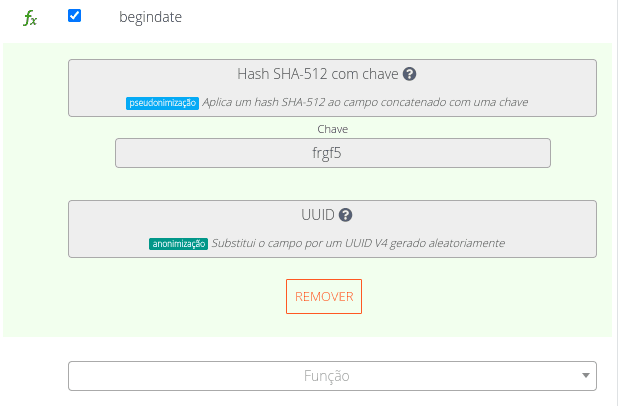Click the green fx function icon
This screenshot has height=406, width=618.
(30, 18)
